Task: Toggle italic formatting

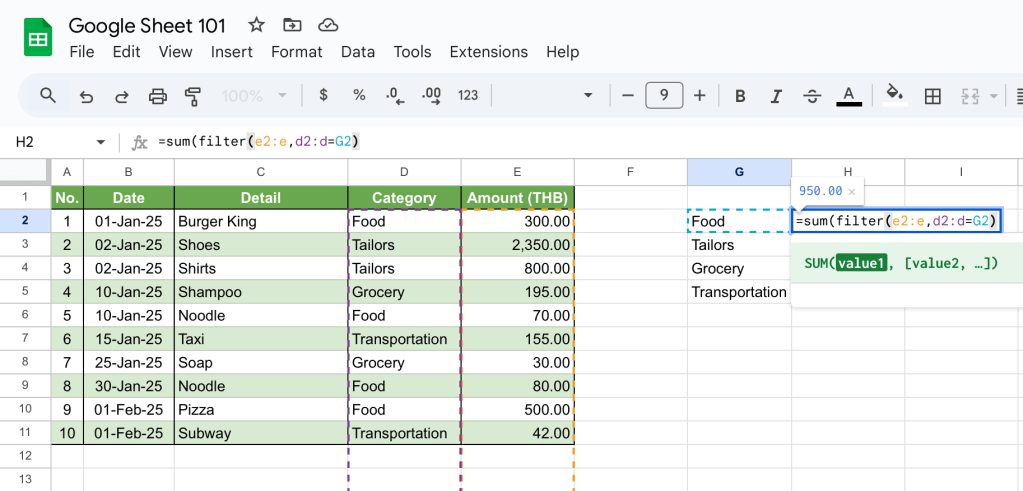Action: (x=776, y=97)
